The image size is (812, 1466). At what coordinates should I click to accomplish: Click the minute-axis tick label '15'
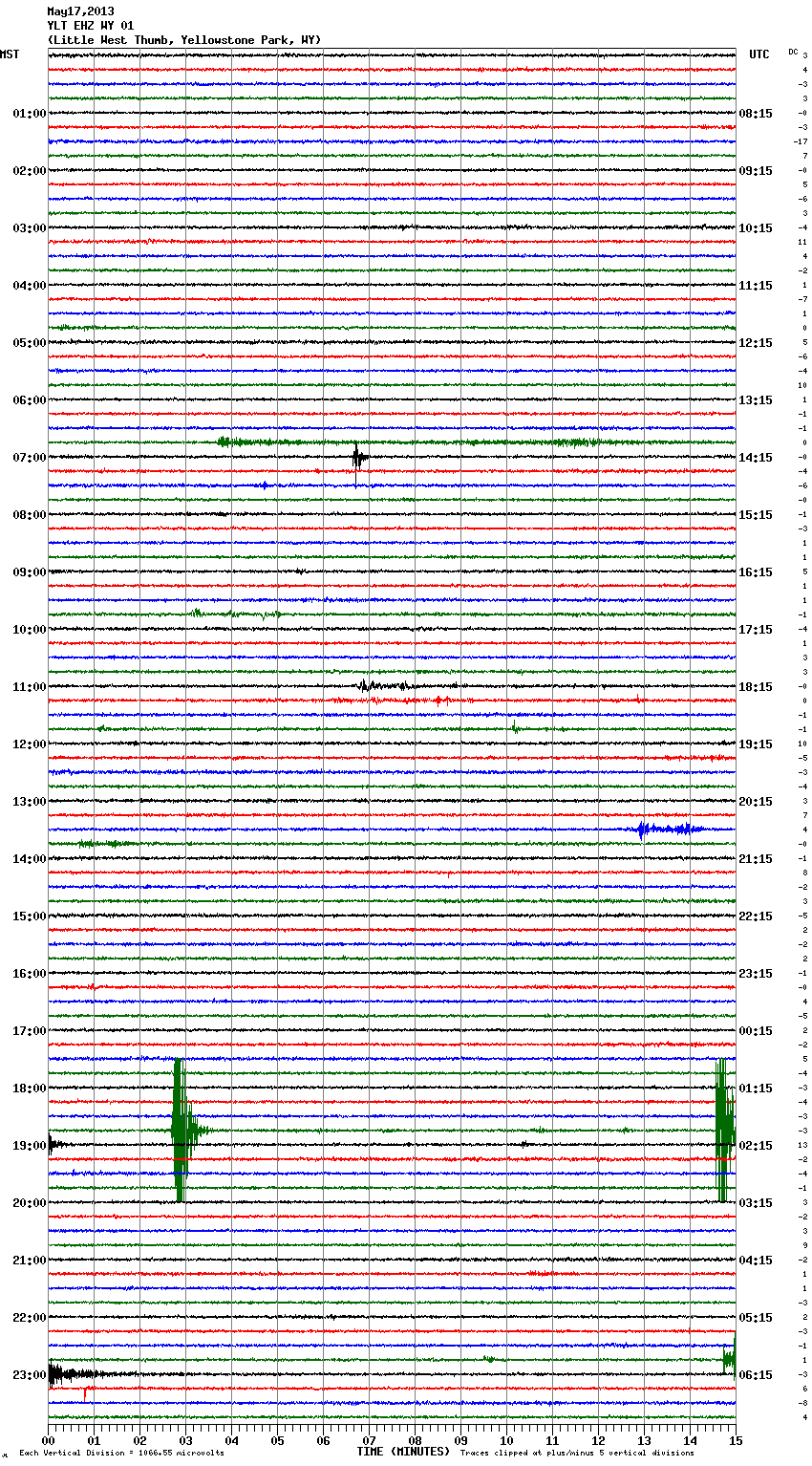pyautogui.click(x=736, y=1440)
